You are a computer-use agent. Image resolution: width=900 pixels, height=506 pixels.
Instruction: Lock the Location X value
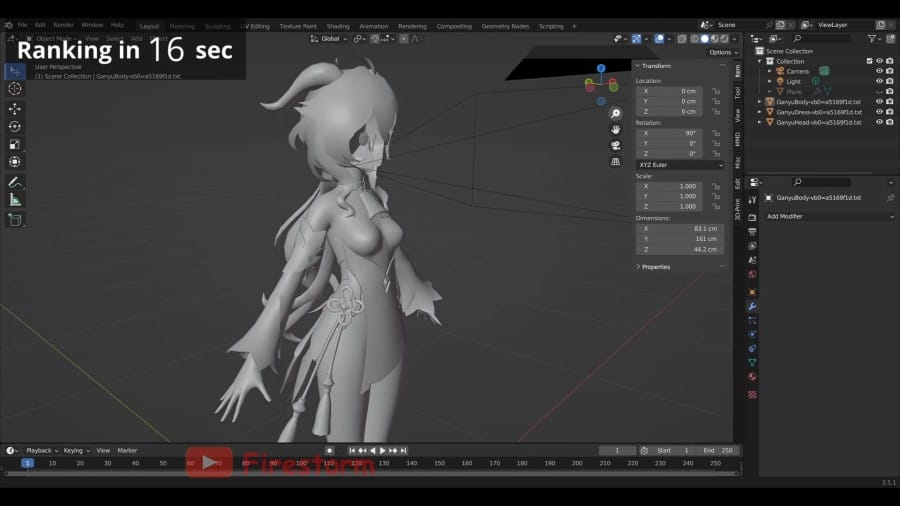click(716, 91)
